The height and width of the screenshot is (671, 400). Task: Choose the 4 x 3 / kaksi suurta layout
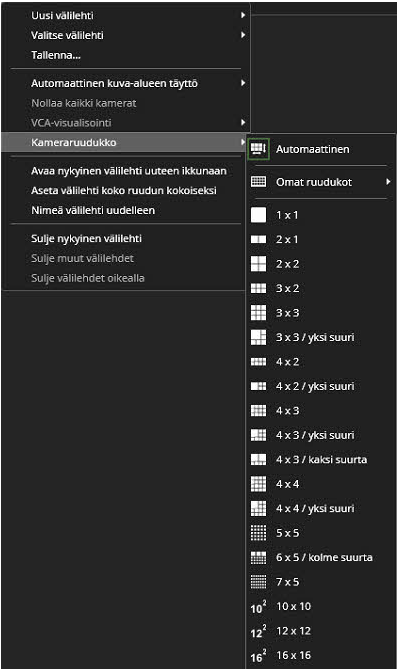pyautogui.click(x=321, y=460)
